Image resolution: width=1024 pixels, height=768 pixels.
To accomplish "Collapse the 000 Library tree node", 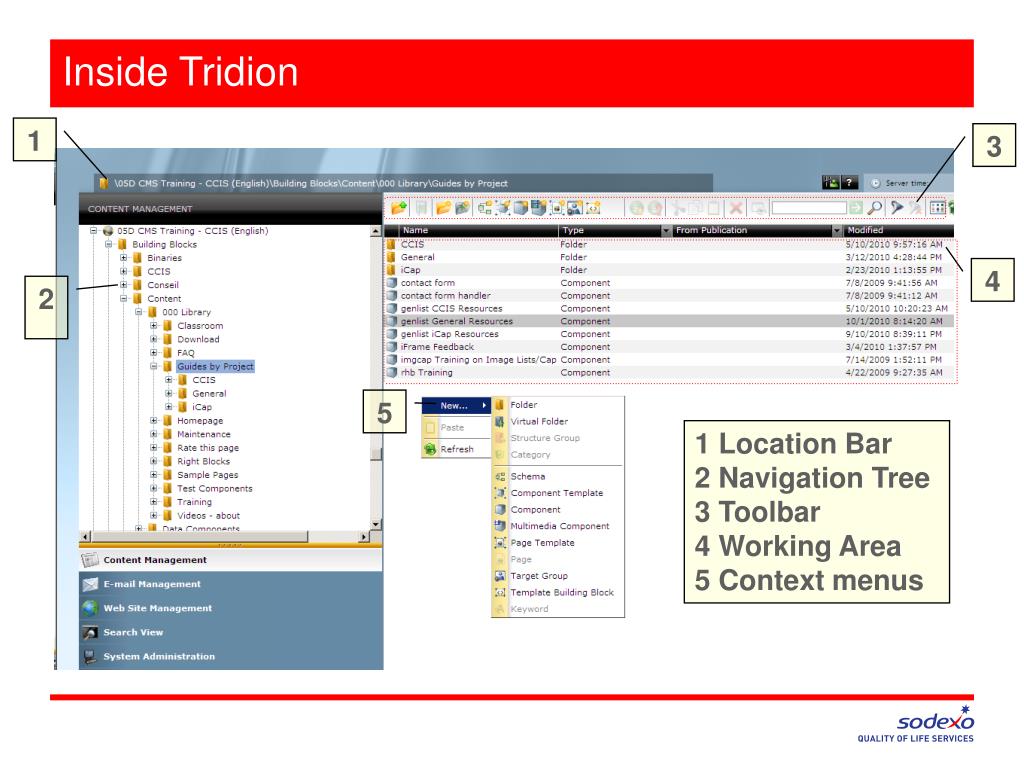I will (138, 312).
